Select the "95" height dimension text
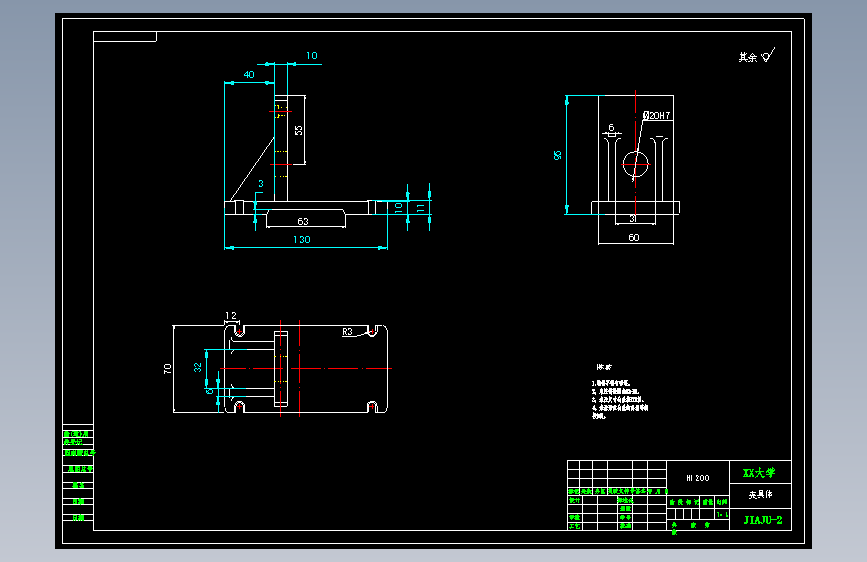The width and height of the screenshot is (867, 562). (x=557, y=155)
